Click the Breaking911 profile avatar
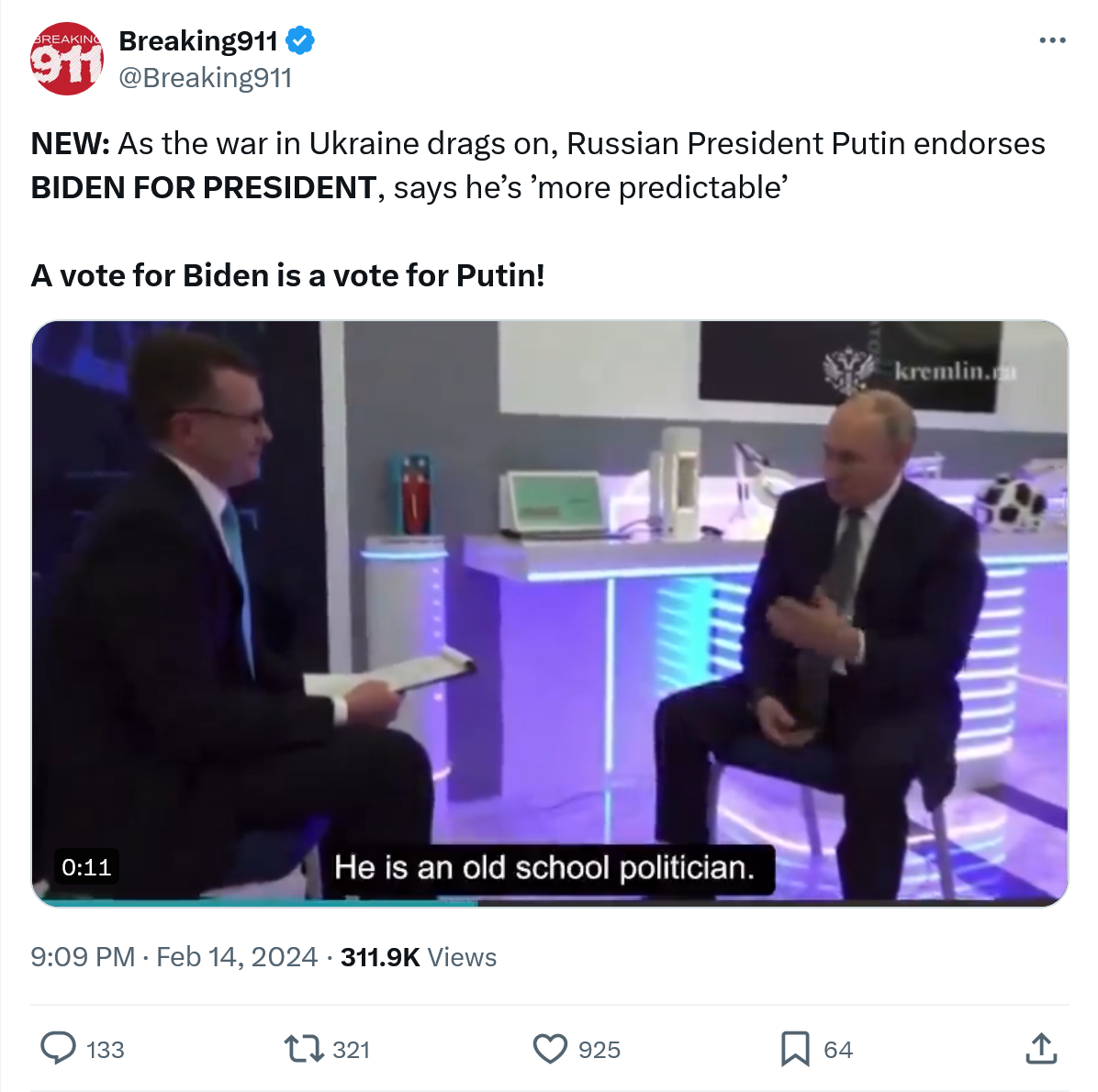The image size is (1098, 1092). point(66,59)
